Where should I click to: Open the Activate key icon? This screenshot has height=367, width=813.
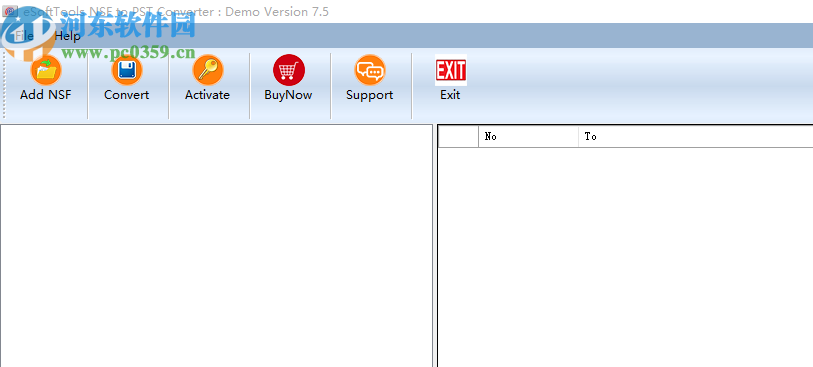coord(207,70)
